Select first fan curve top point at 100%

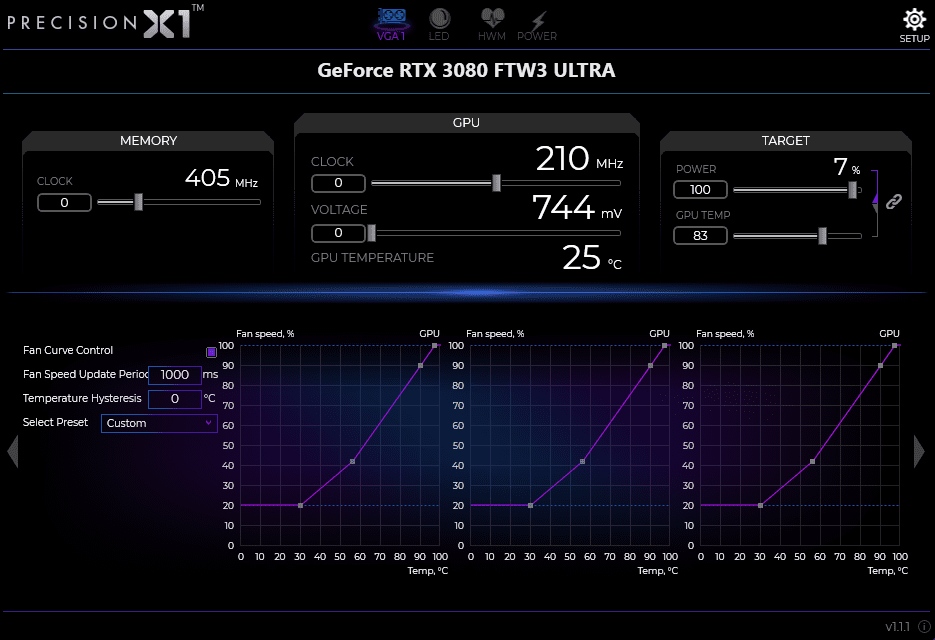click(435, 345)
